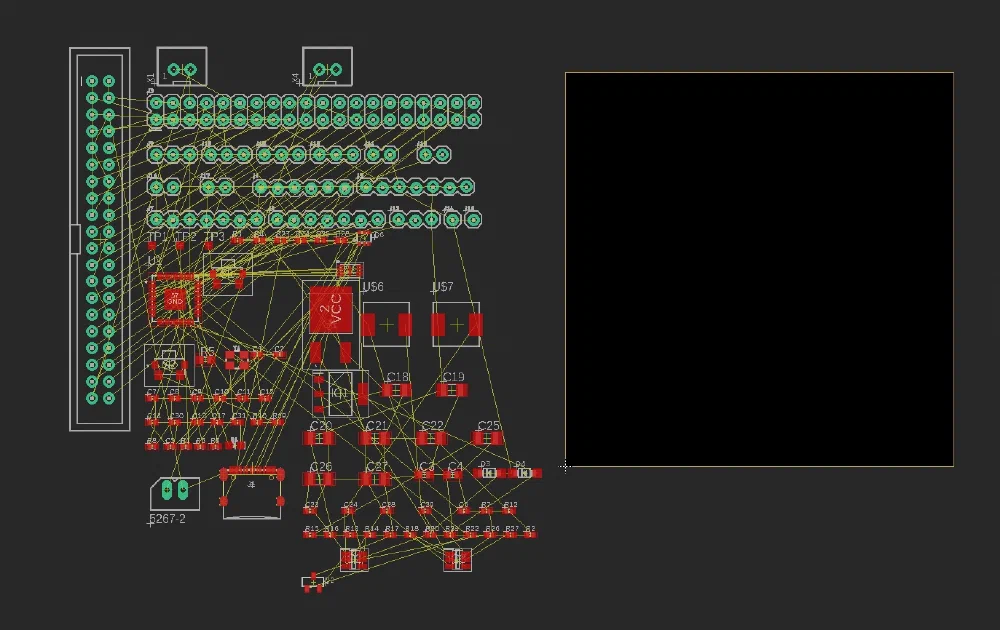Select the U$7 component footprint
This screenshot has height=630, width=1000.
pos(456,325)
